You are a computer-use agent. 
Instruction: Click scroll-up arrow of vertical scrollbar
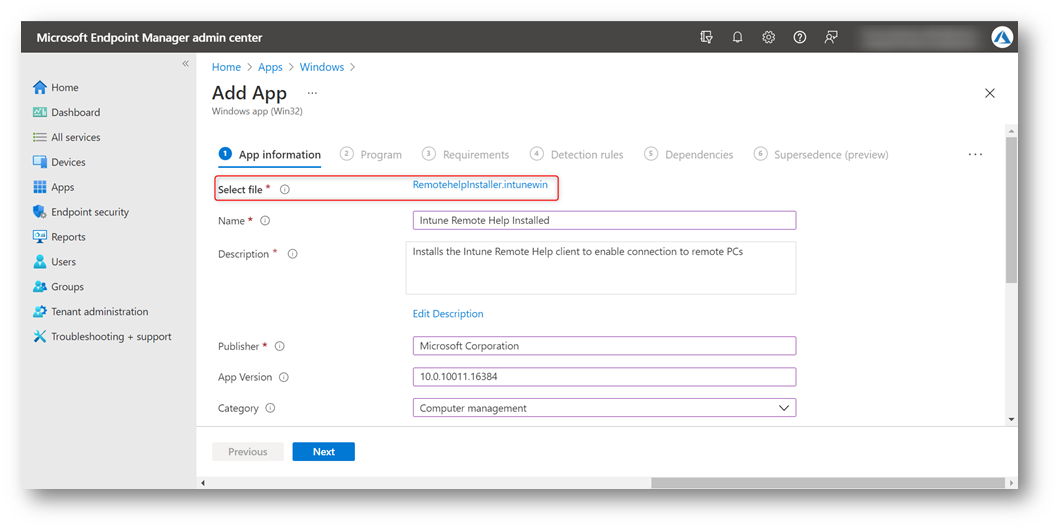click(1011, 131)
